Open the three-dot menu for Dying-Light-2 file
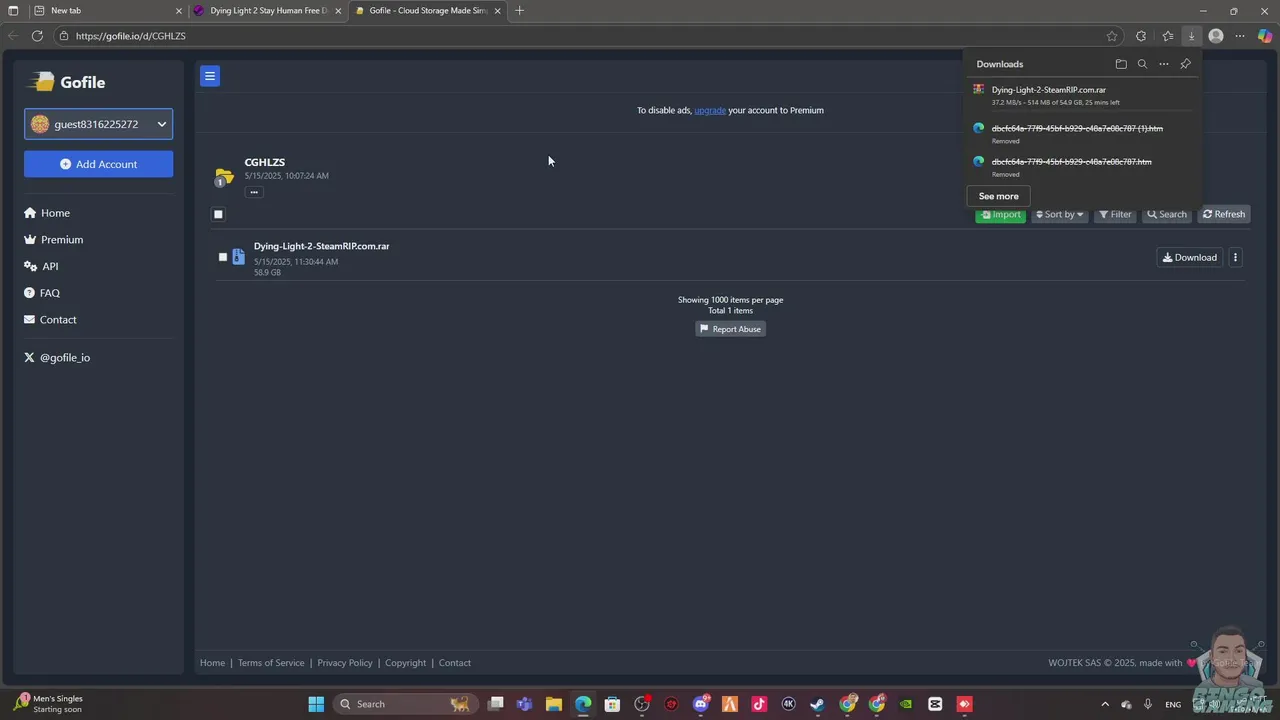The image size is (1280, 720). [x=1235, y=257]
